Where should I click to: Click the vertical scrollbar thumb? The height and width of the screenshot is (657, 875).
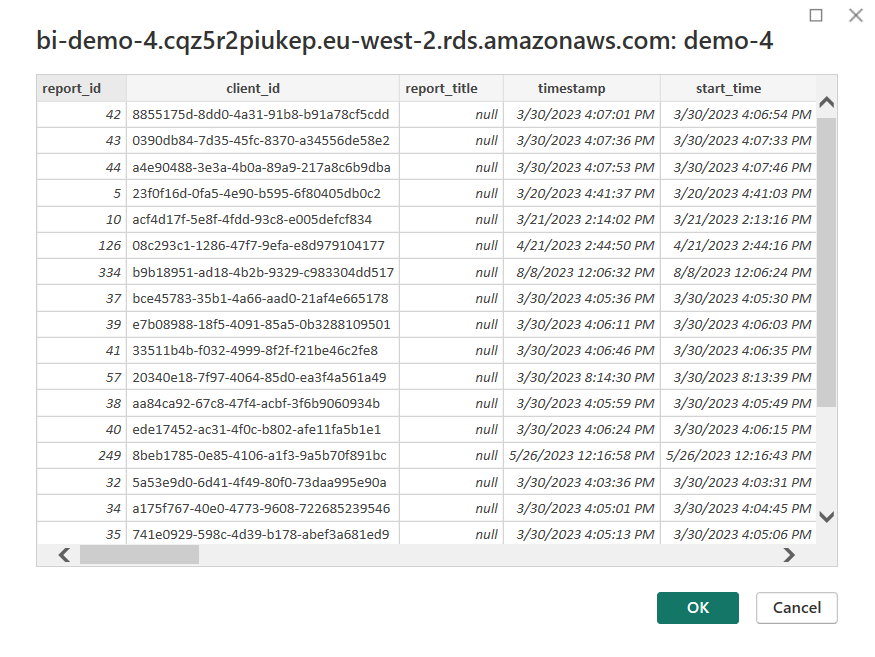[826, 260]
